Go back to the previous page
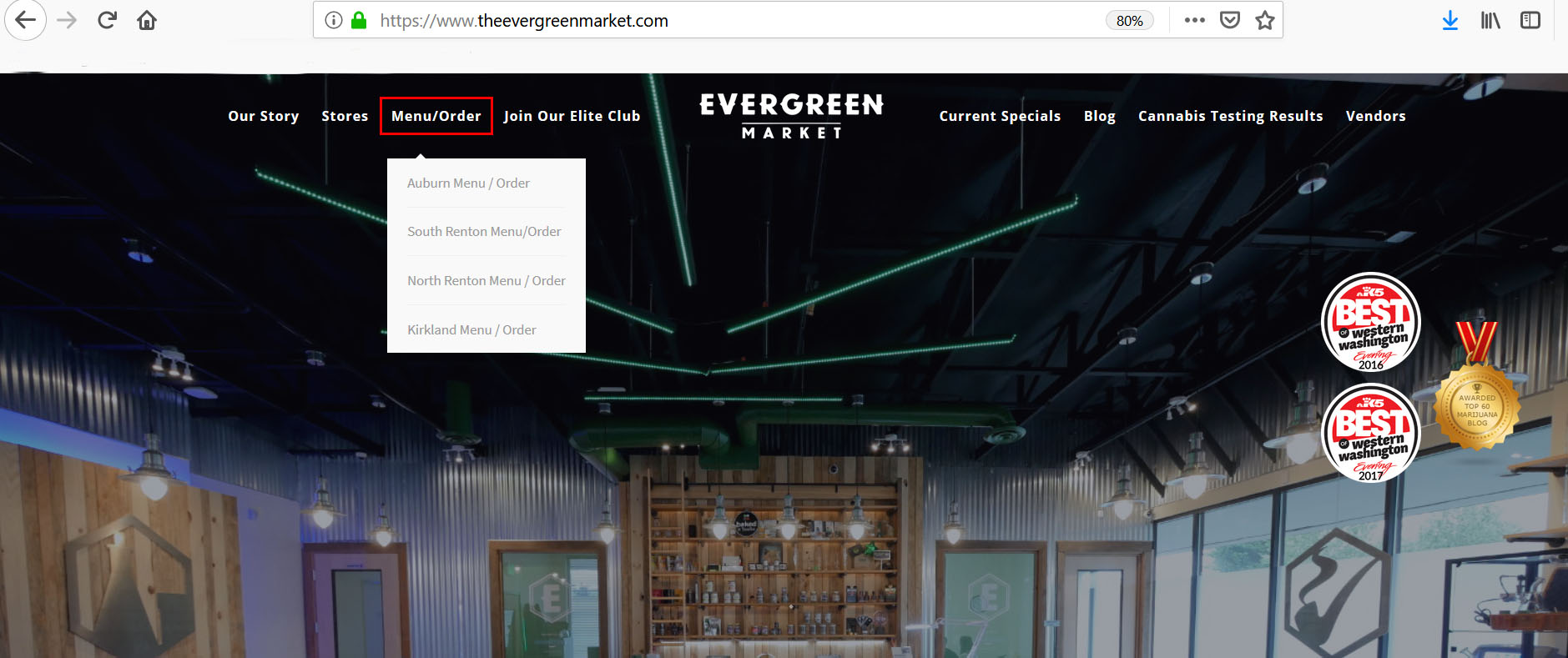Screen dimensions: 1568x658 [x=25, y=20]
